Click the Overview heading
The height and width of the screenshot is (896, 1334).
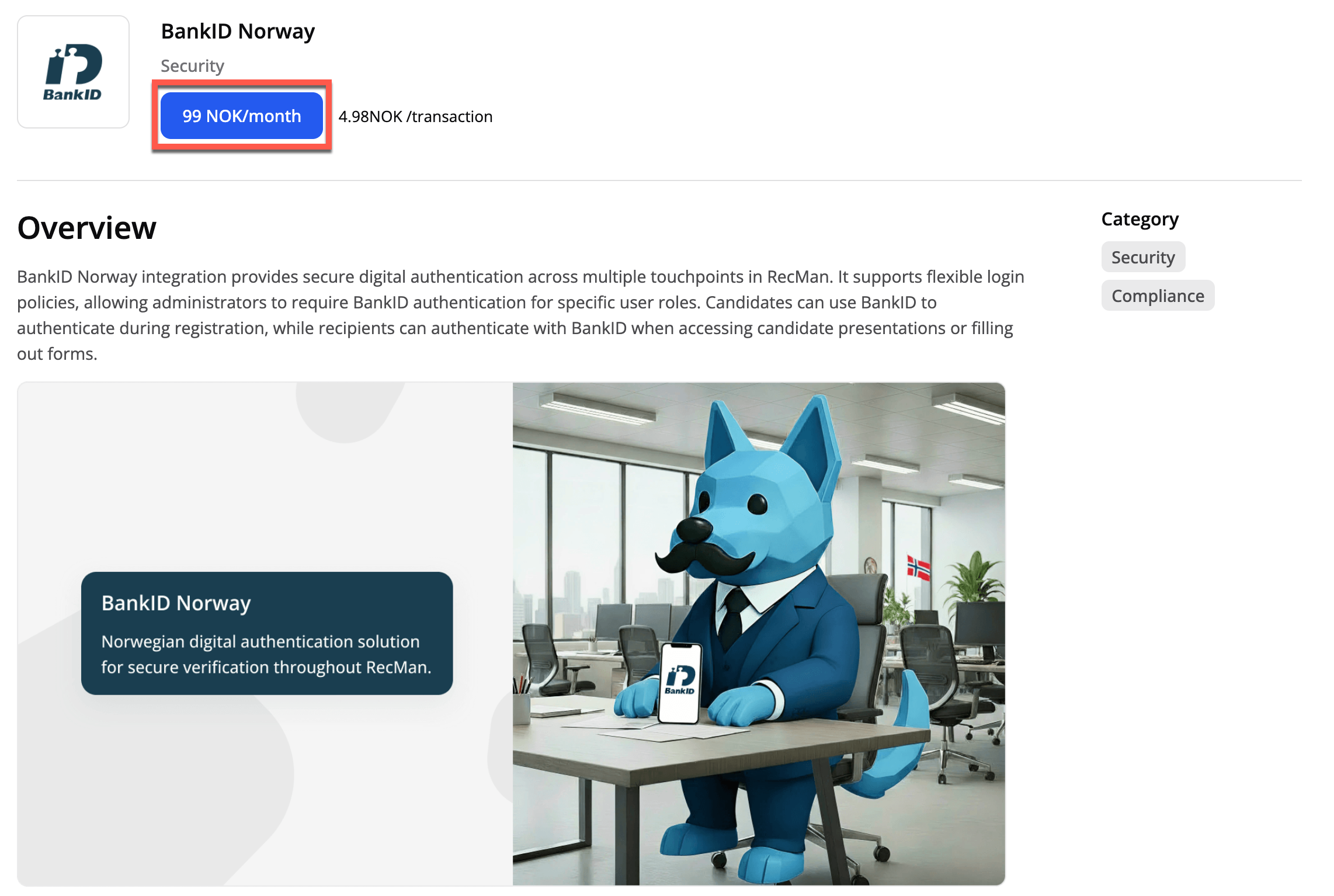coord(87,227)
